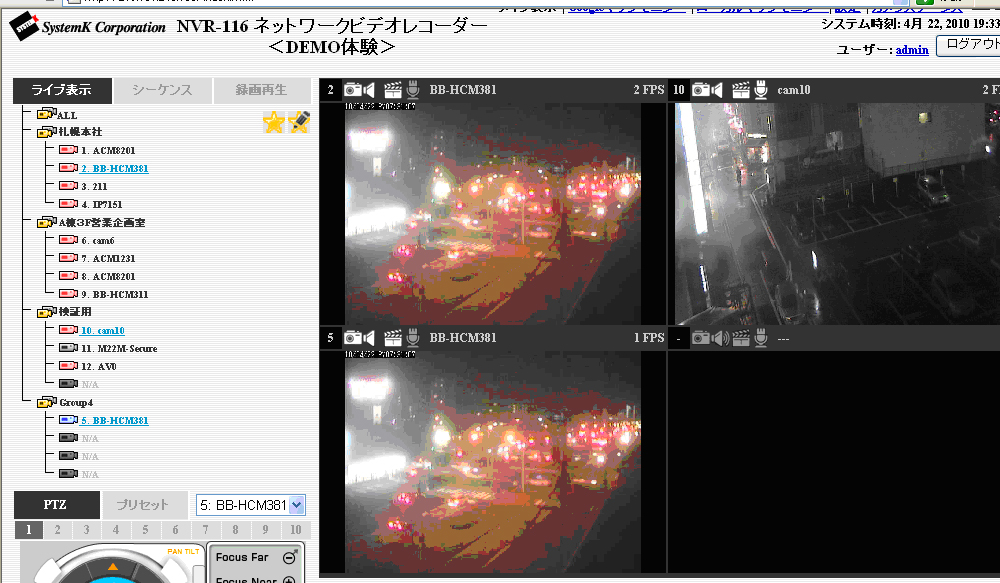Screen dimensions: 1000x583
Task: Click the ログアウト button
Action: tap(969, 45)
